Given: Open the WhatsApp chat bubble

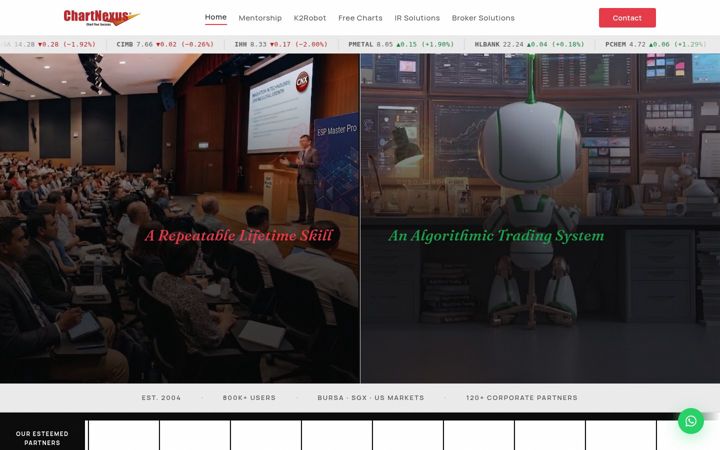Looking at the screenshot, I should tap(691, 421).
